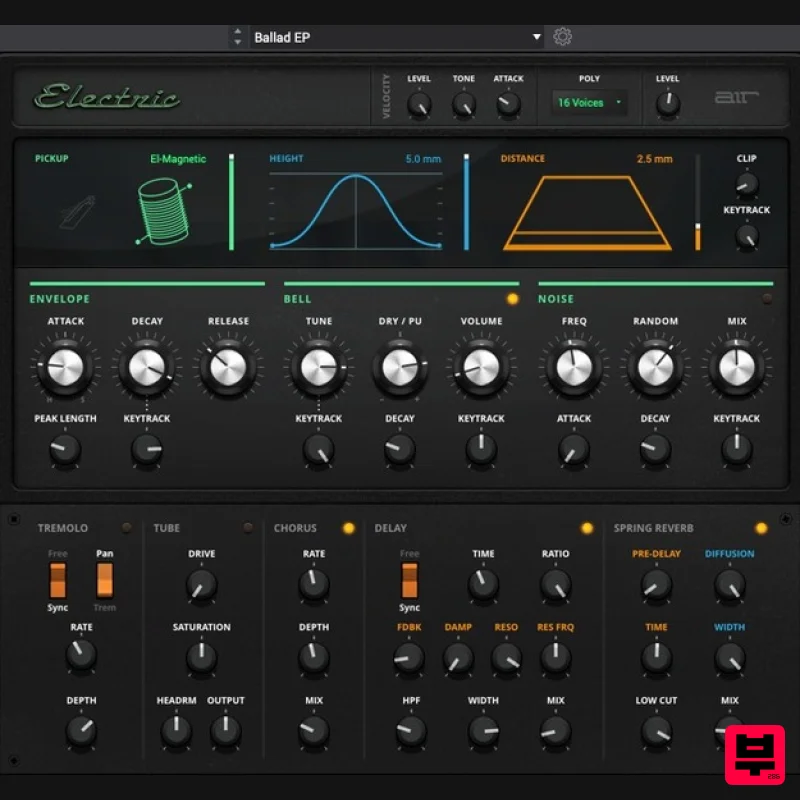Click the Tremolo Depth knob

[81, 730]
